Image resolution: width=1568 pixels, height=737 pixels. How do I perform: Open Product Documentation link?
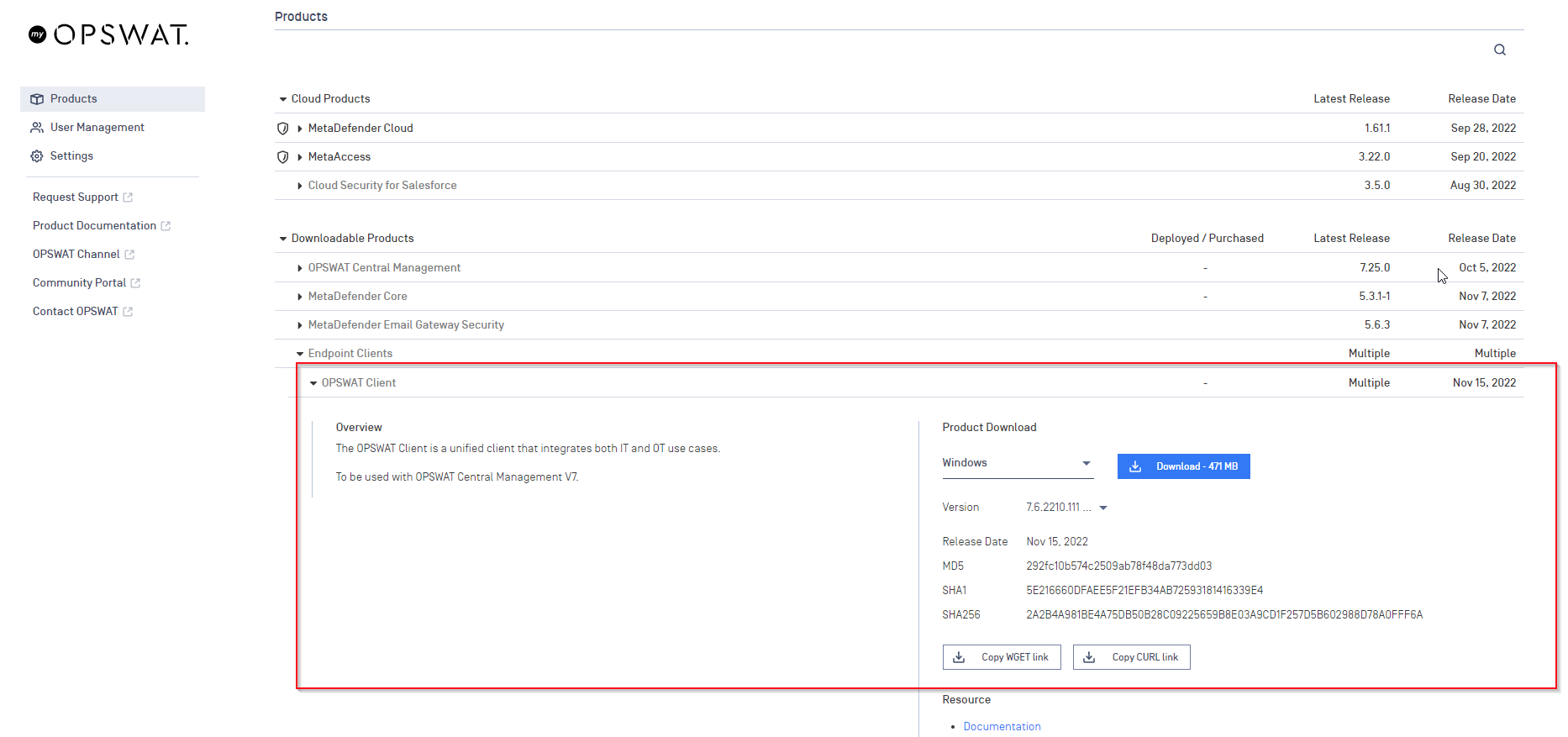pyautogui.click(x=94, y=226)
